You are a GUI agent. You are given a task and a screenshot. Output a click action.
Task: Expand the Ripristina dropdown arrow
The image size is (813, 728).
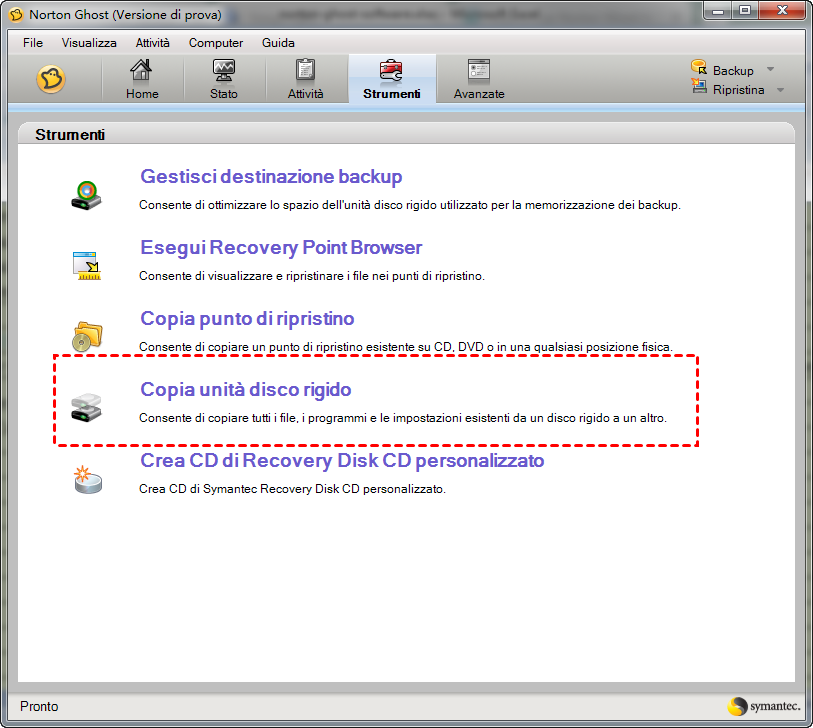pyautogui.click(x=780, y=90)
